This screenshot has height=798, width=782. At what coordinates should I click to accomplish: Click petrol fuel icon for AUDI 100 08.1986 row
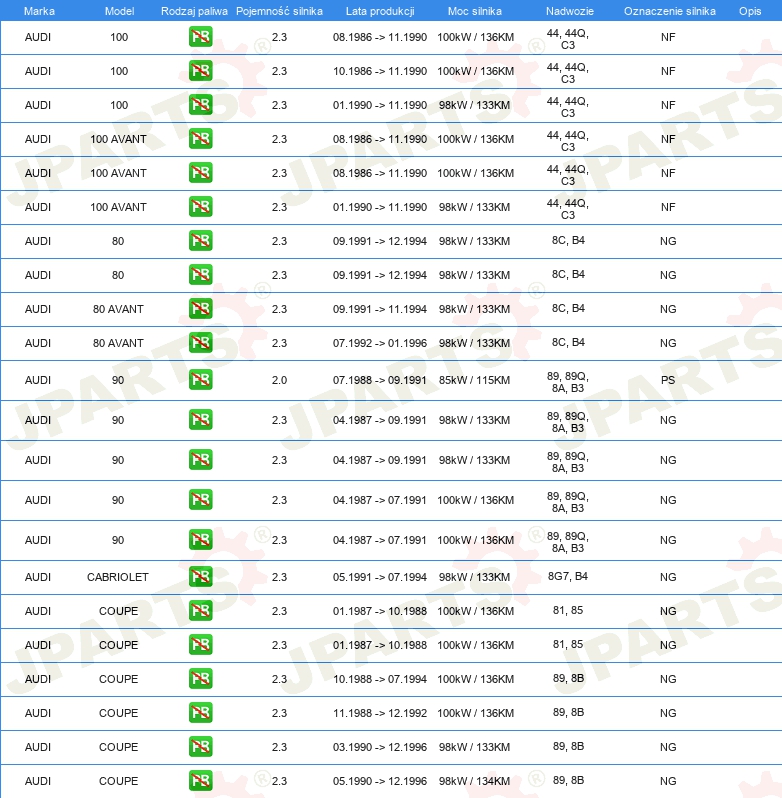click(200, 37)
